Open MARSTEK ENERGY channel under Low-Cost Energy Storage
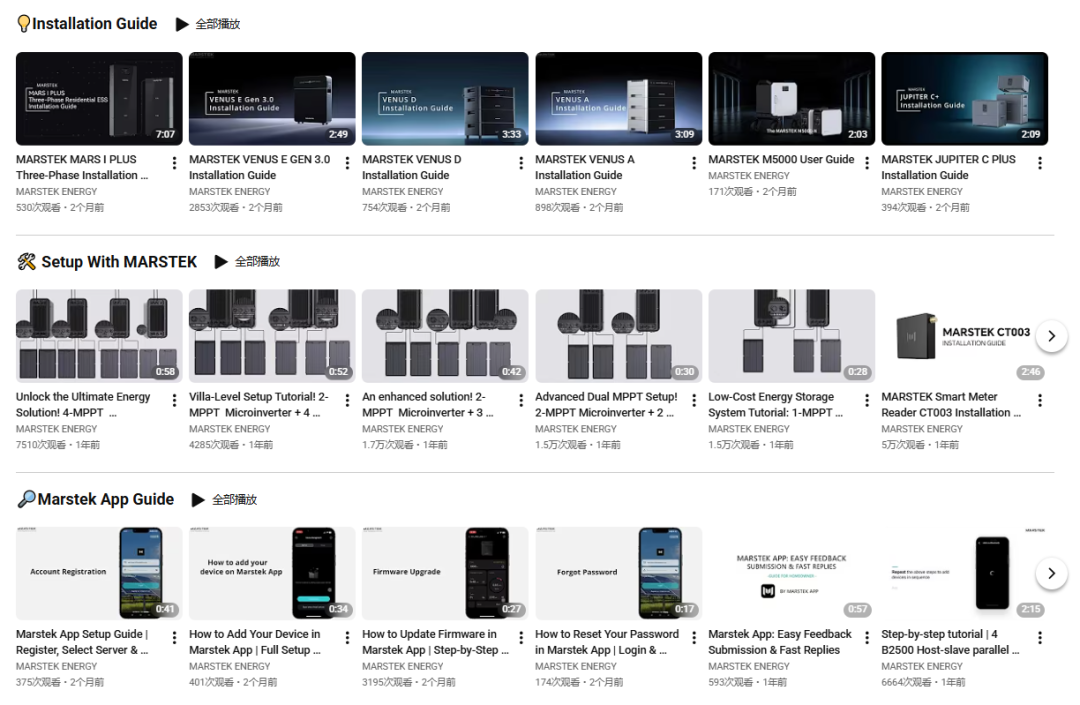1080x705 pixels. (x=749, y=428)
